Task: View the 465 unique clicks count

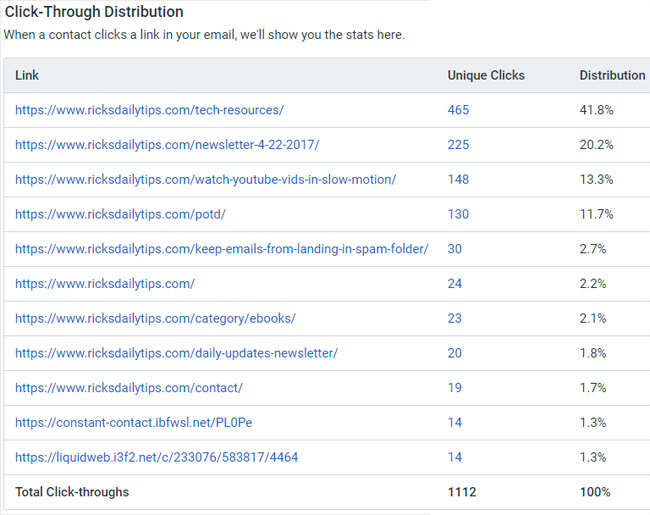Action: 458,110
